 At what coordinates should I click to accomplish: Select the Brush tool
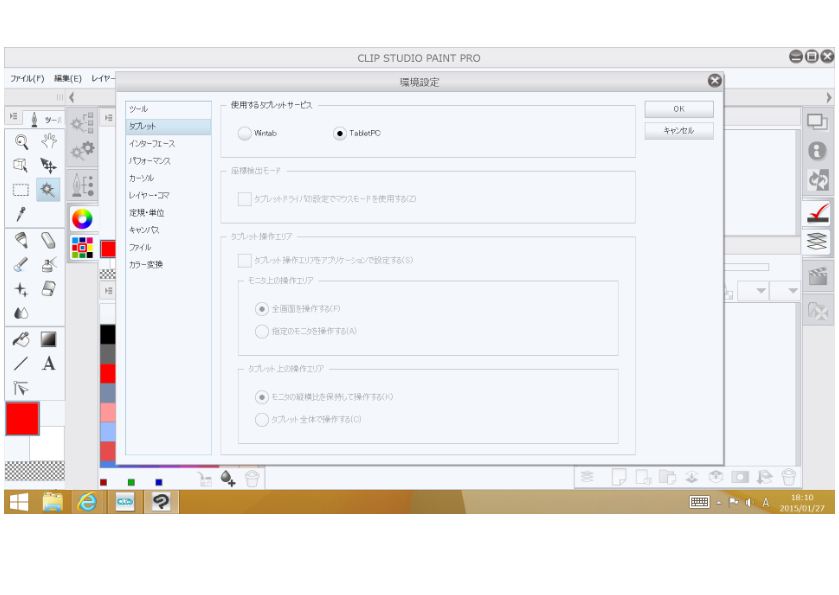click(x=21, y=264)
